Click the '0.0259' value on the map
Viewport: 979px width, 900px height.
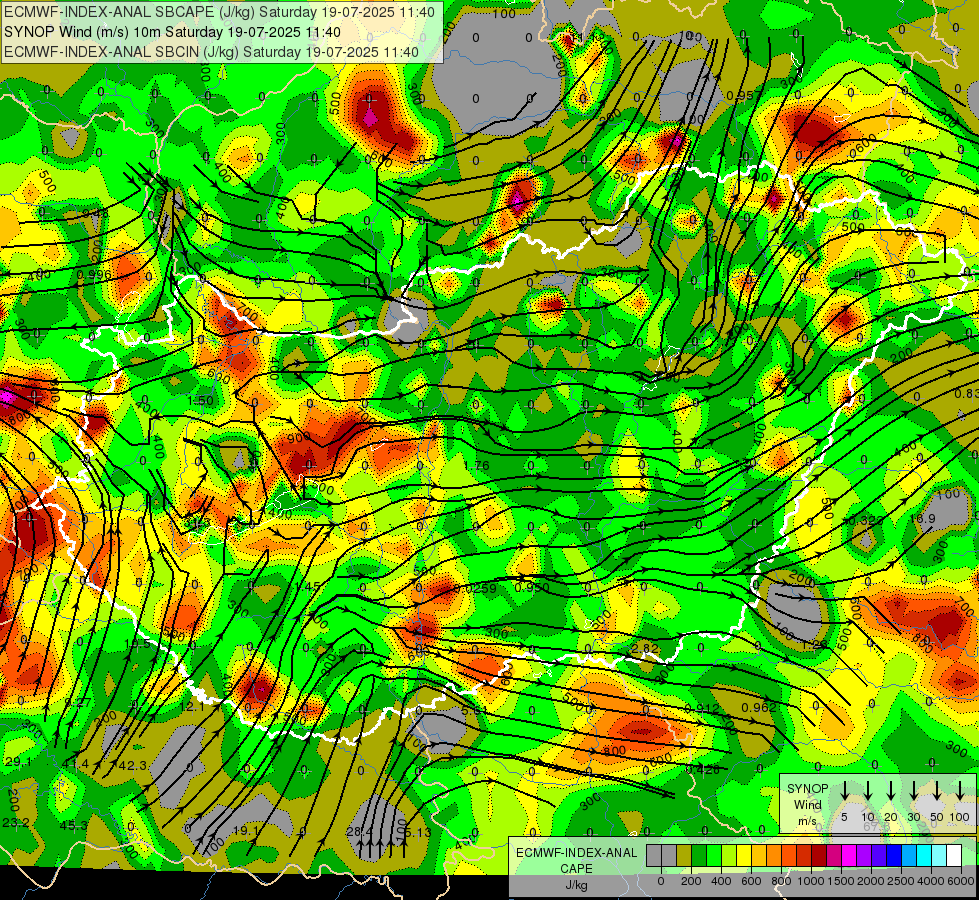tap(476, 588)
